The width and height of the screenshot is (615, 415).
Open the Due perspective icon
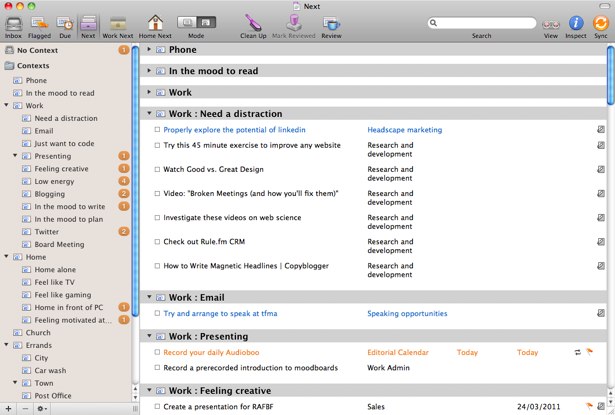(65, 25)
